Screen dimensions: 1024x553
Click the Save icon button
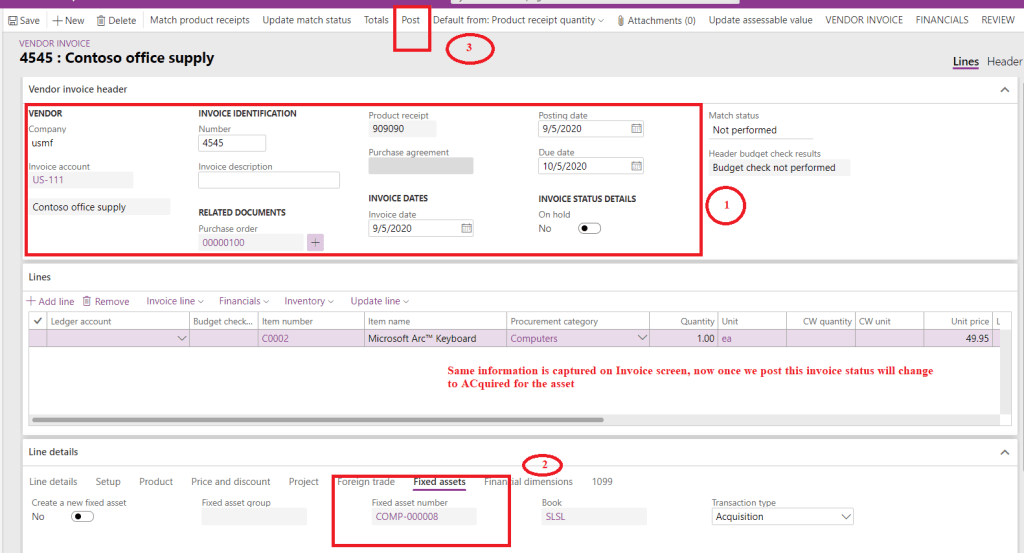[13, 20]
